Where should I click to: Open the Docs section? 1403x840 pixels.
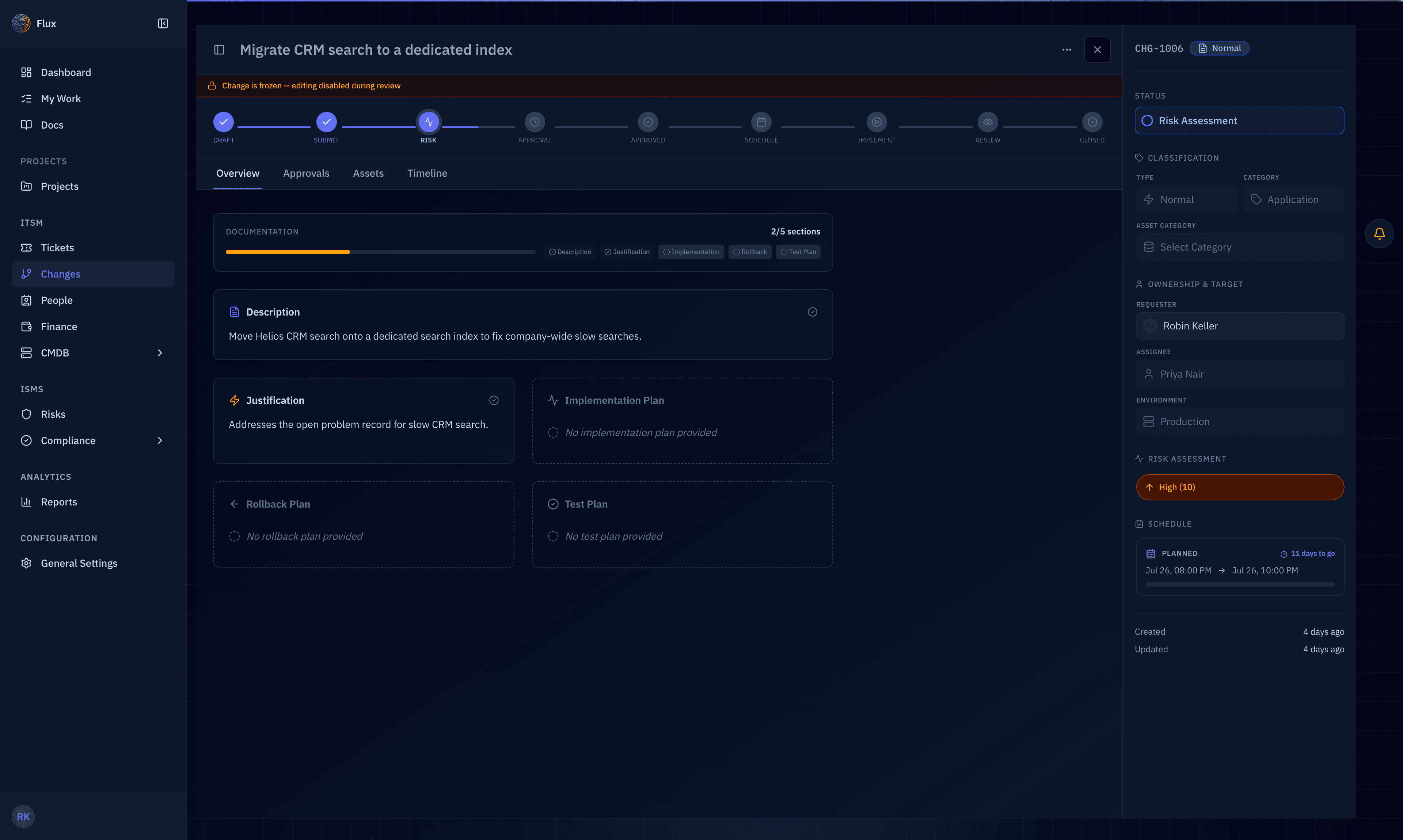(93, 125)
